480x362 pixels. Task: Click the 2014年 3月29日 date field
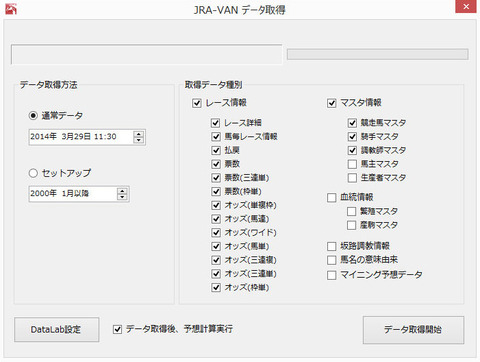81,137
